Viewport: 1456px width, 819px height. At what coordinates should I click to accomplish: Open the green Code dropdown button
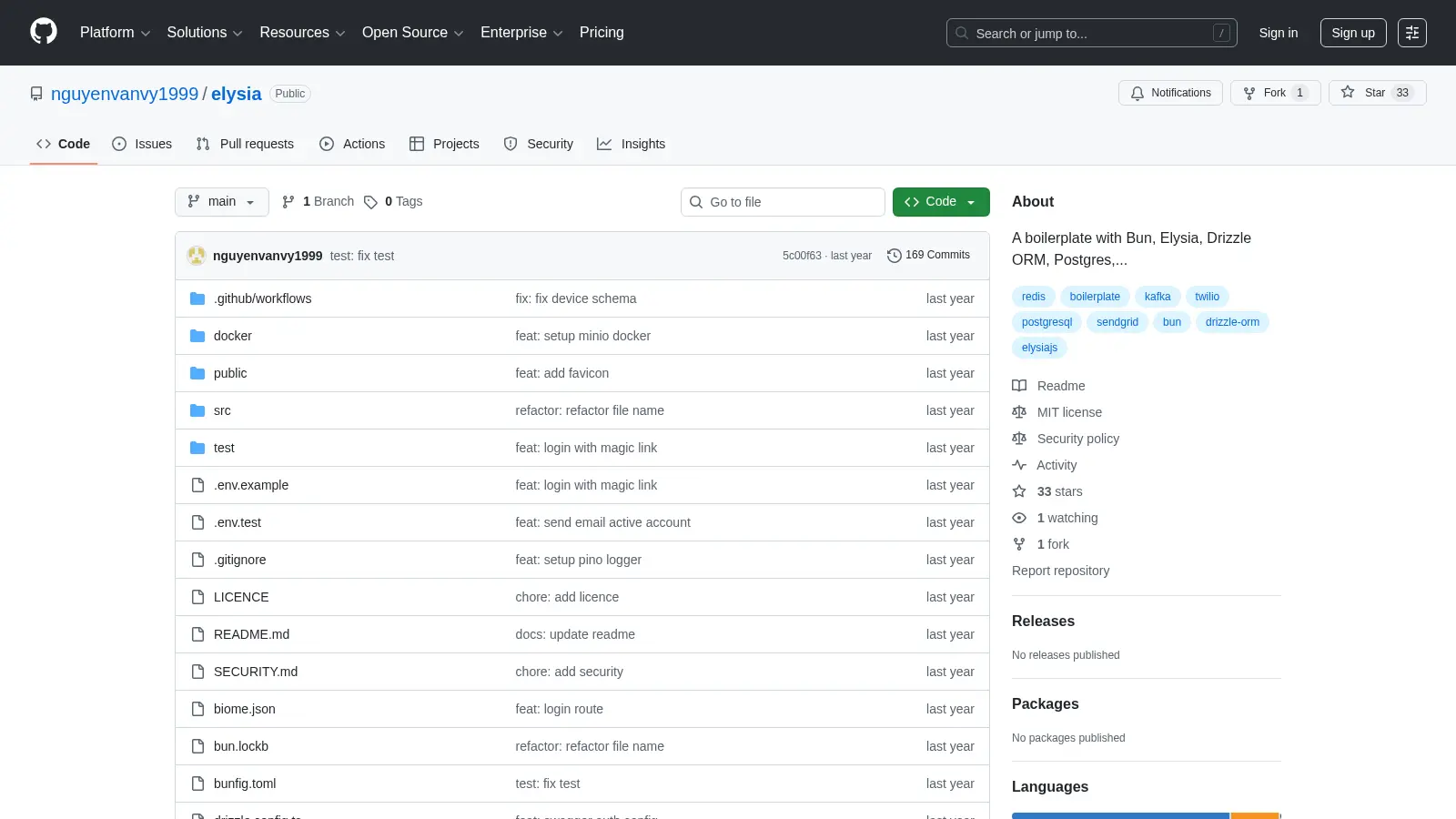click(x=941, y=202)
